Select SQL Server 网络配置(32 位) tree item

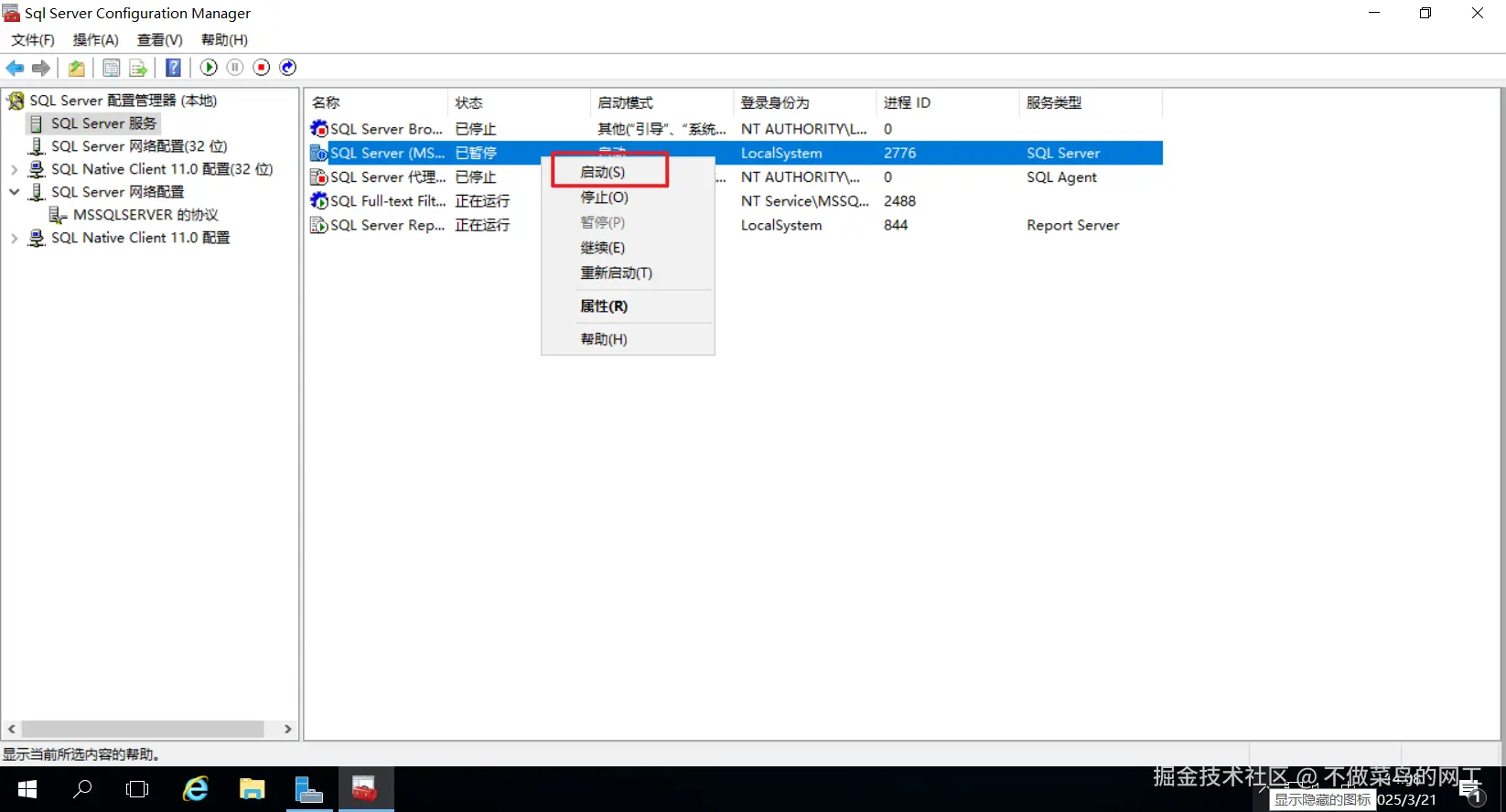click(x=139, y=146)
